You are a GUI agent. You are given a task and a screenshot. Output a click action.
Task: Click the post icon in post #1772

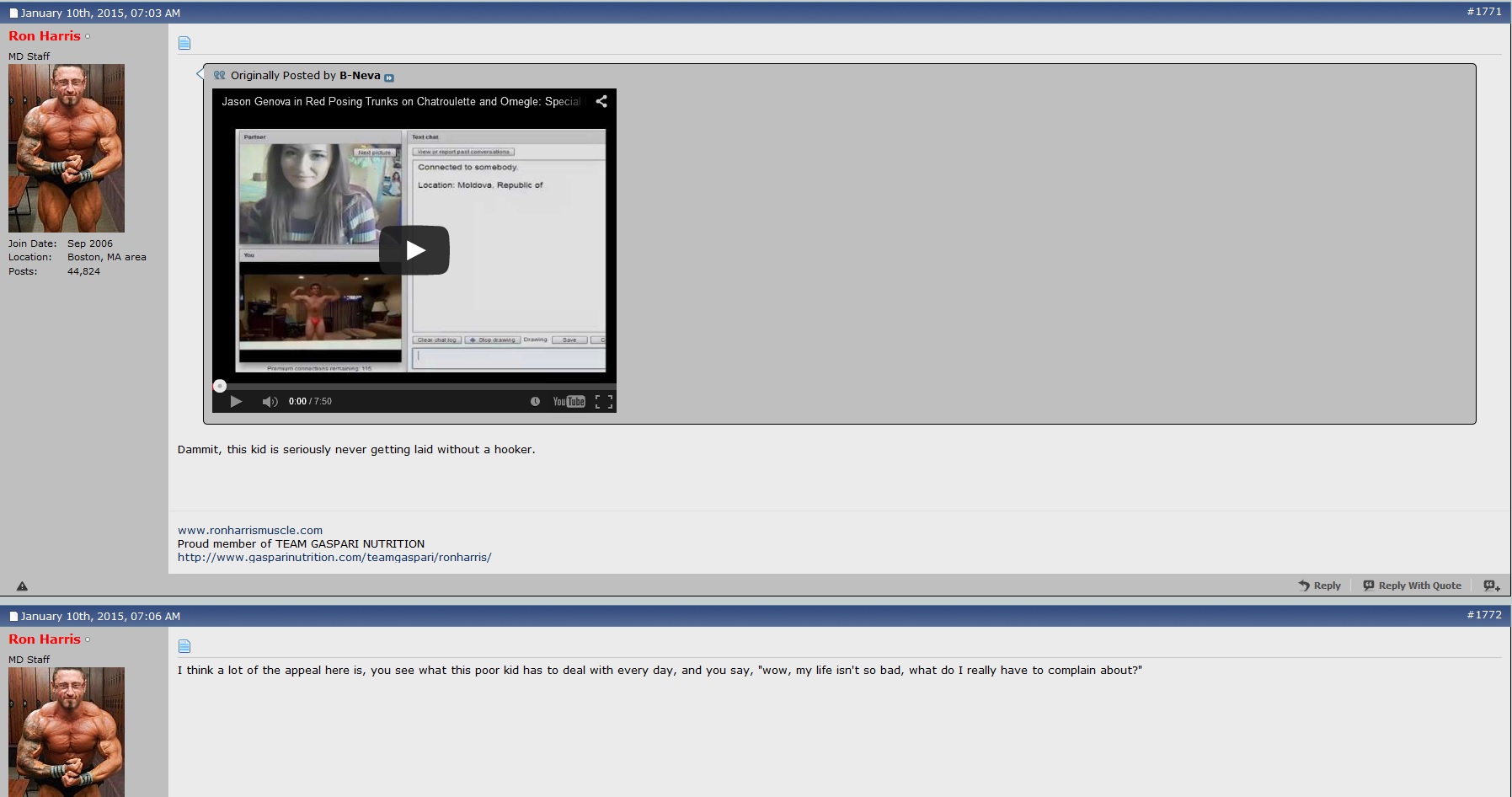tap(184, 646)
